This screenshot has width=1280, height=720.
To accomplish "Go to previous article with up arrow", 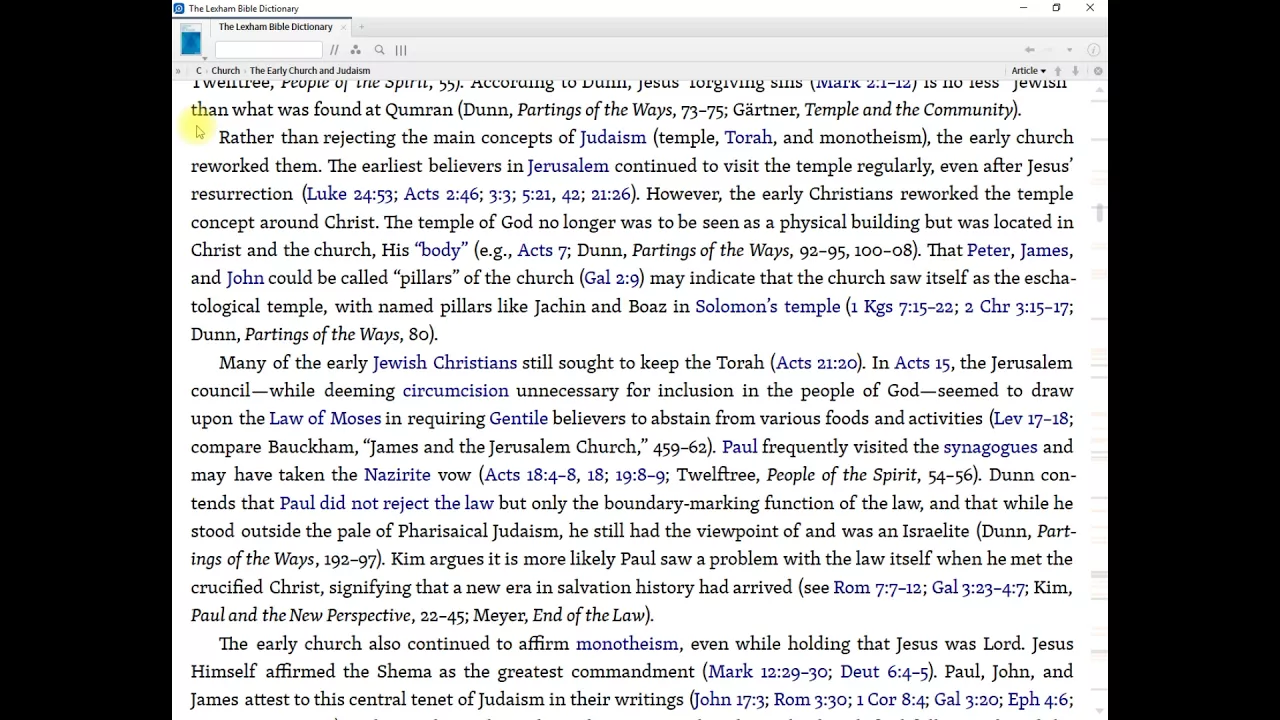I will click(1058, 71).
